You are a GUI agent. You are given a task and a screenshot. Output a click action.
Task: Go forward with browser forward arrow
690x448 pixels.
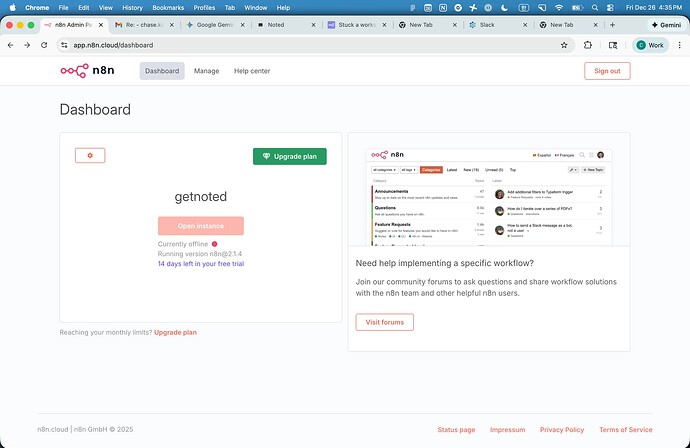coord(27,45)
